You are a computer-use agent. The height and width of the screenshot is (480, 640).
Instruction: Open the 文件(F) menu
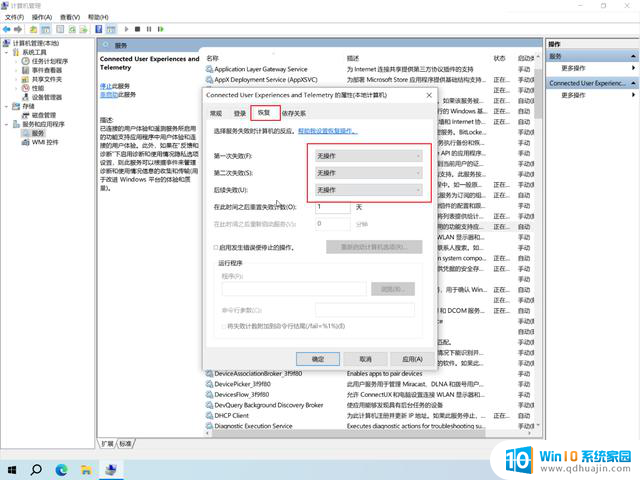point(14,17)
